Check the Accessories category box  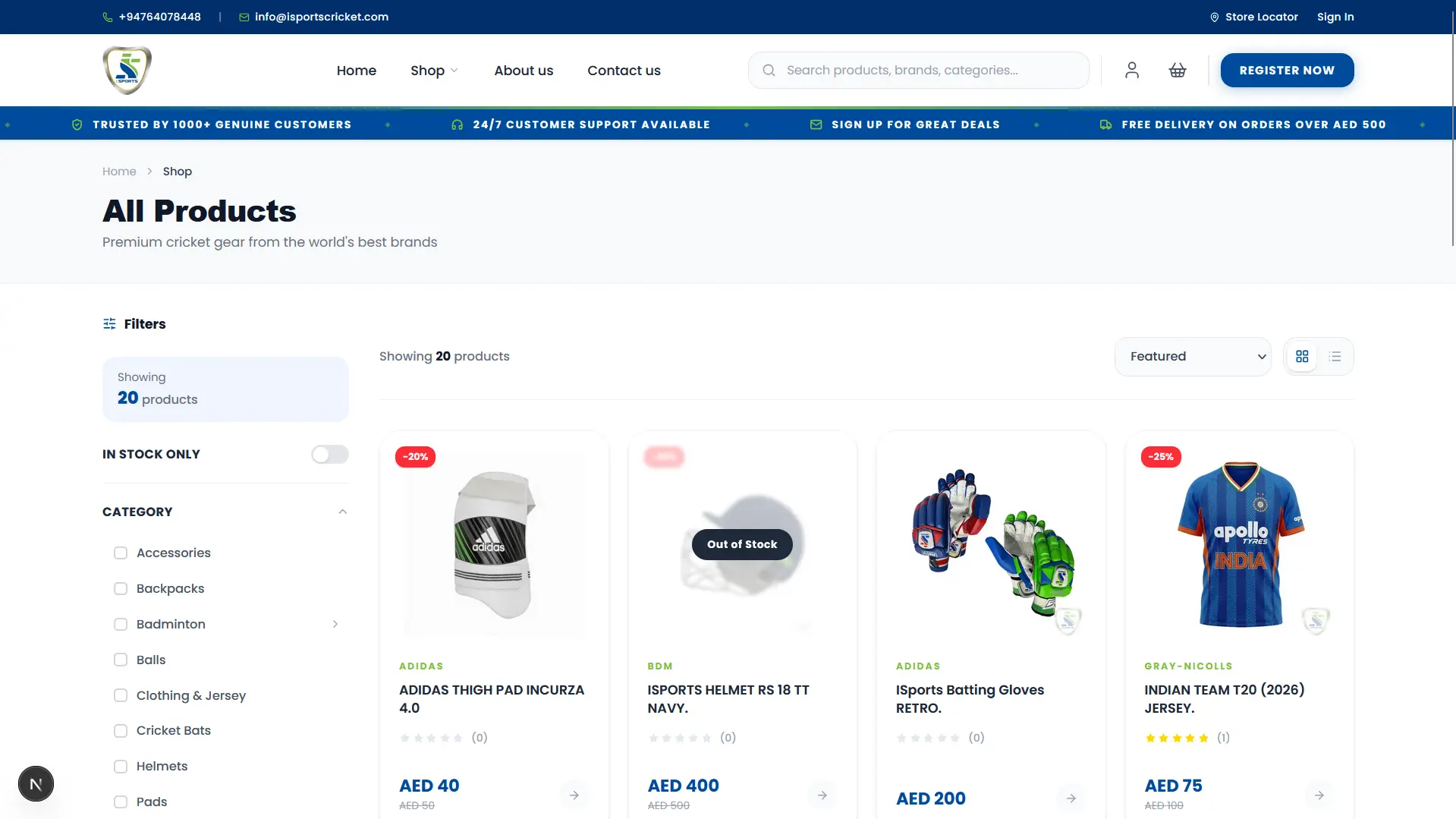click(x=121, y=553)
